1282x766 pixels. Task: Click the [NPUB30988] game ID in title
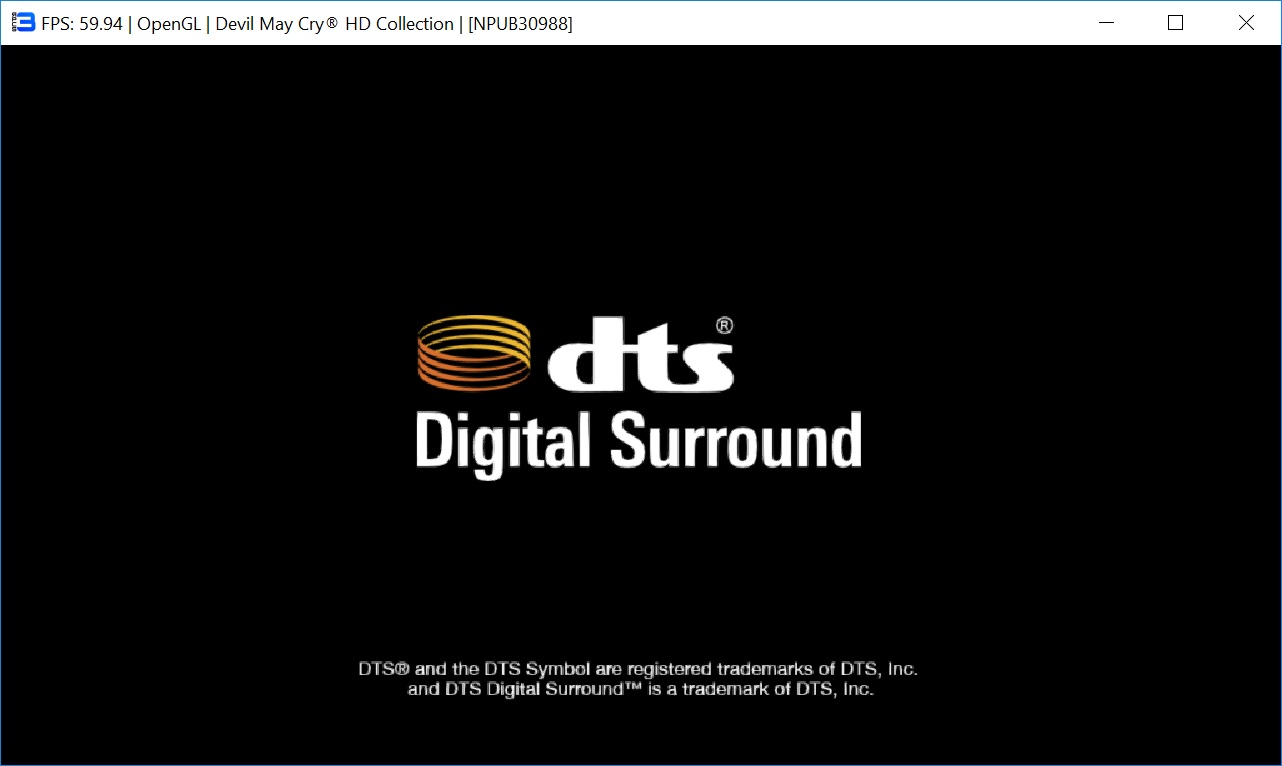click(x=520, y=24)
